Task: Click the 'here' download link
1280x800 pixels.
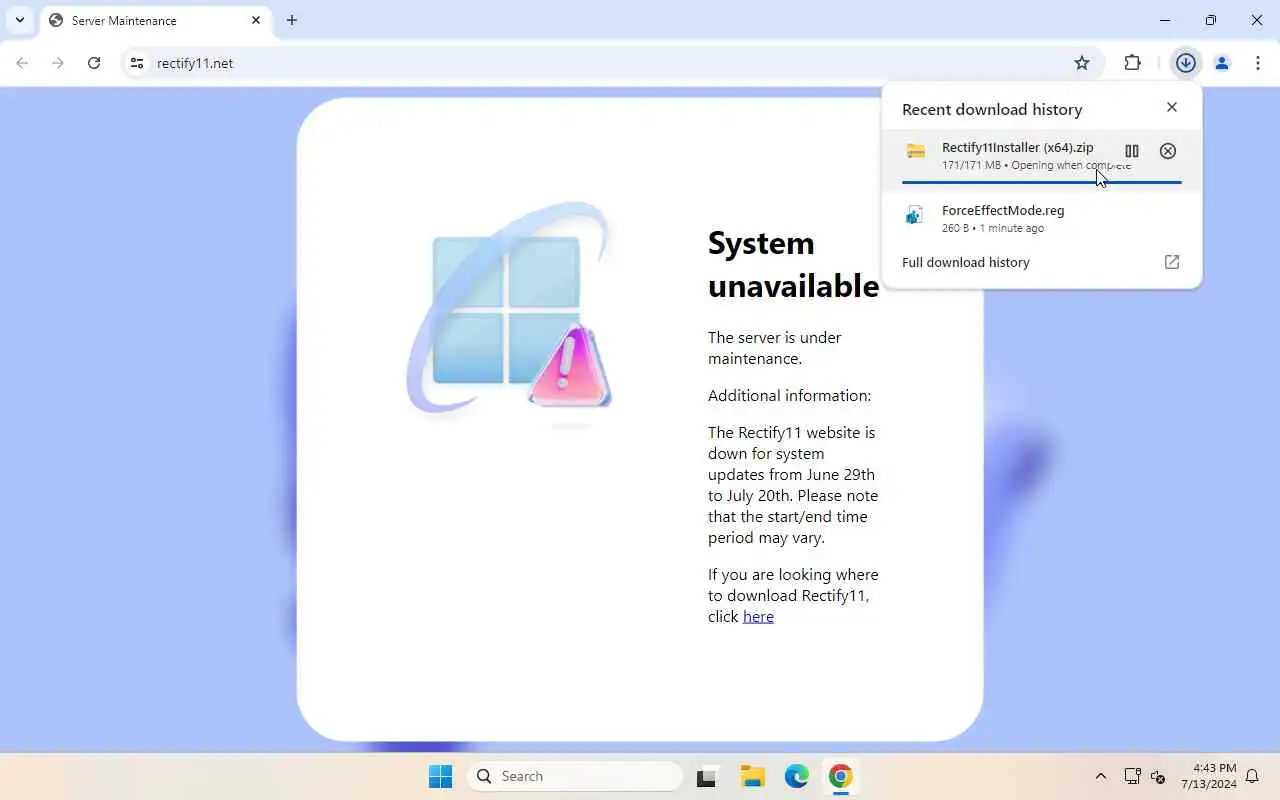Action: pos(758,616)
